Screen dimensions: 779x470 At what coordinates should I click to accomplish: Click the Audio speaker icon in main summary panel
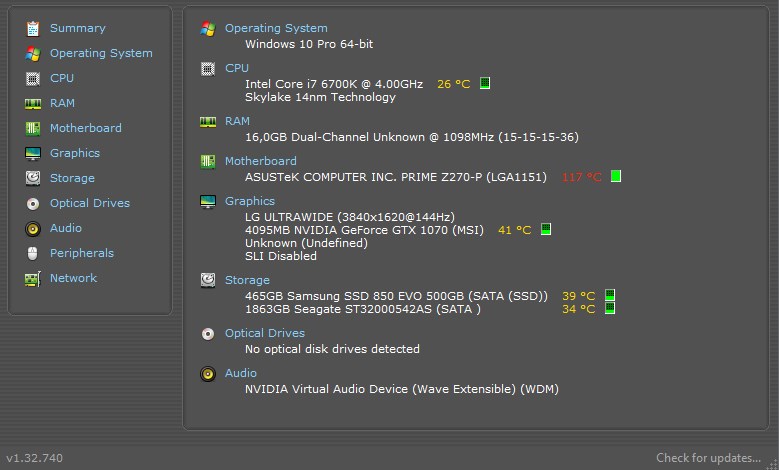[x=208, y=374]
